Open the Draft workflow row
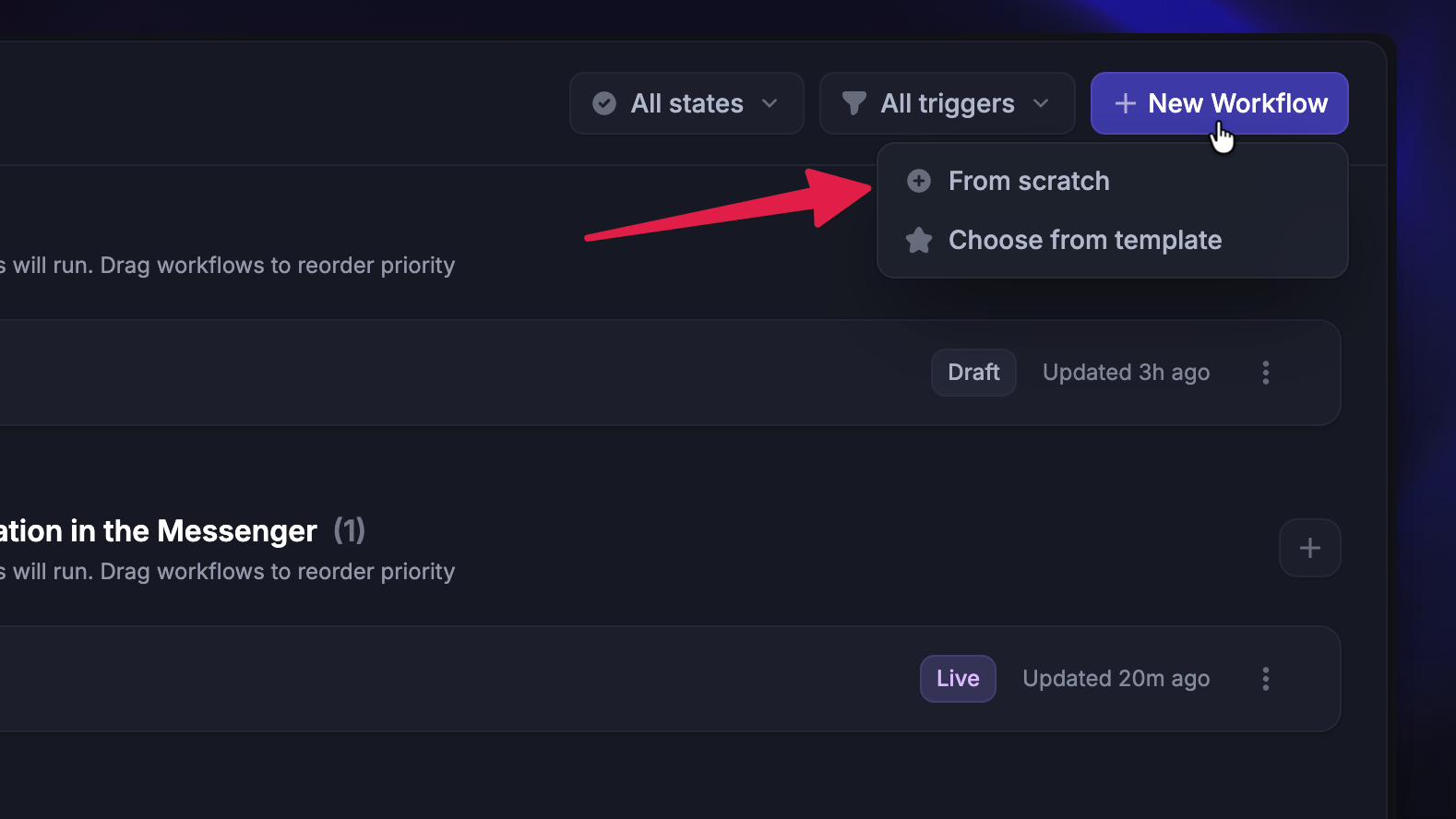This screenshot has width=1456, height=819. [461, 373]
